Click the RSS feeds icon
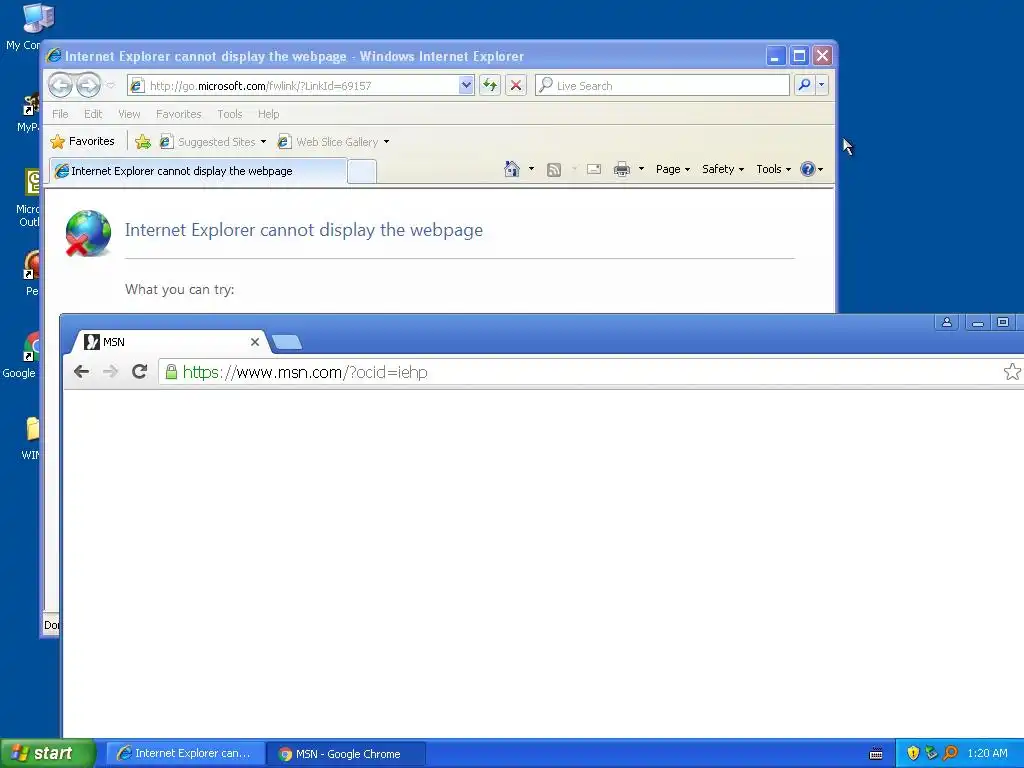This screenshot has height=768, width=1024. coord(554,170)
